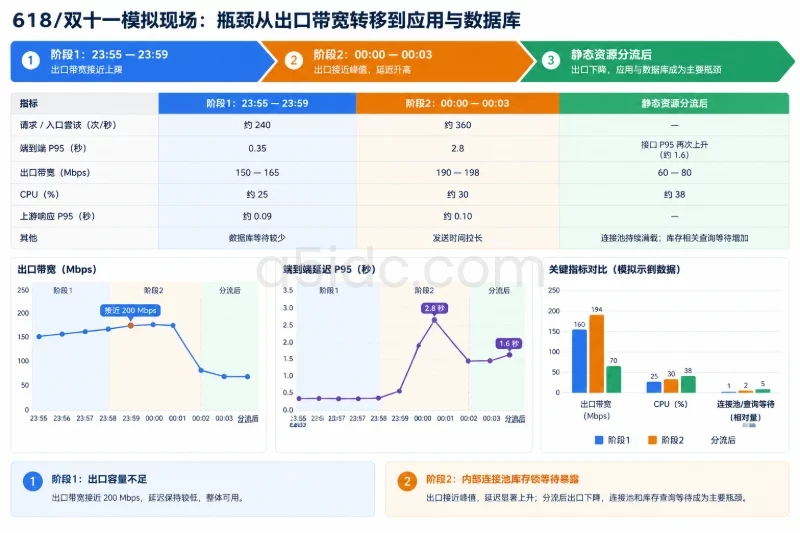This screenshot has height=533, width=800.
Task: Click the green CPU bar labeled 38
Action: pyautogui.click(x=688, y=385)
